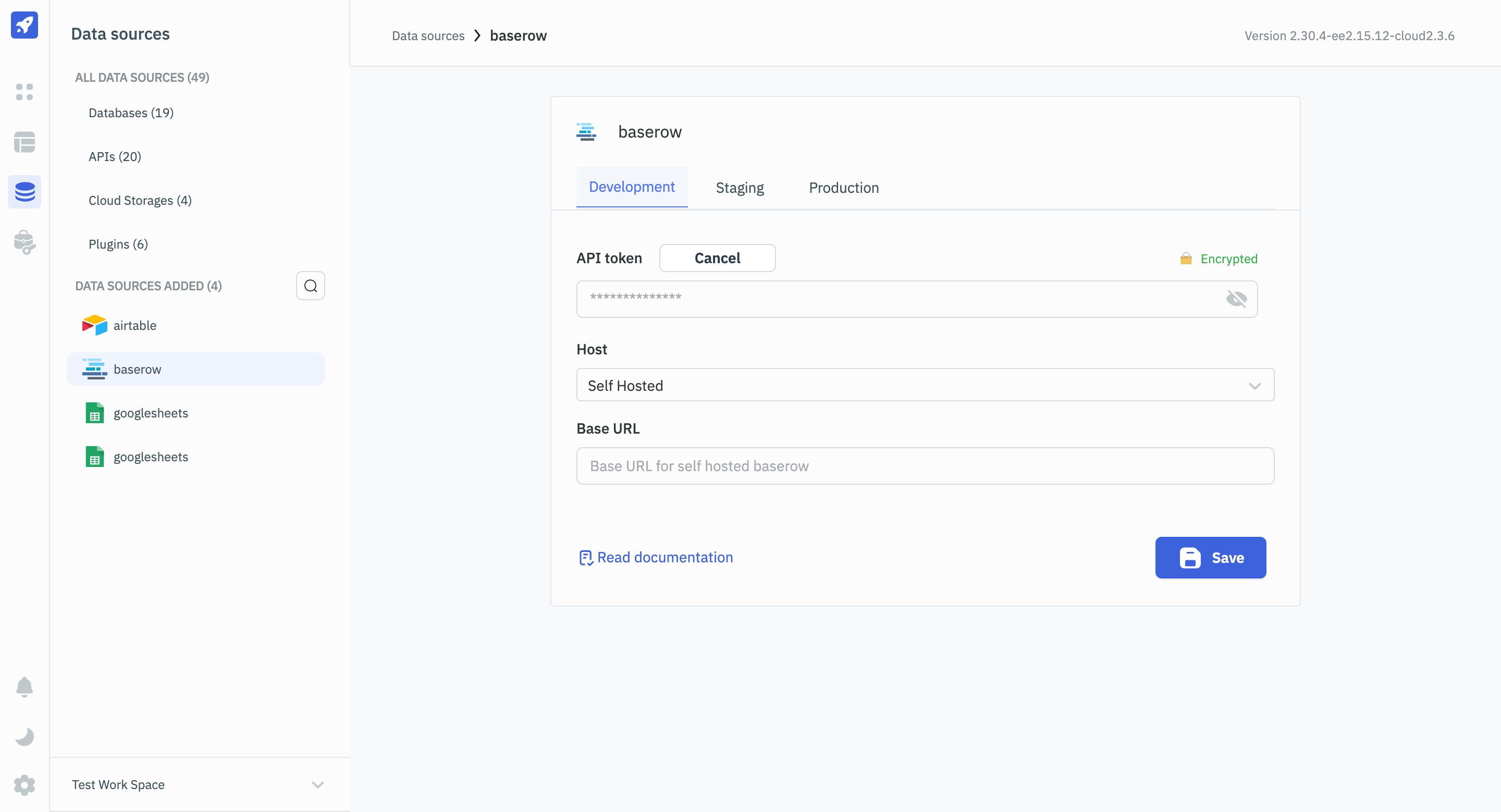Select the data sources stack icon

[x=24, y=192]
